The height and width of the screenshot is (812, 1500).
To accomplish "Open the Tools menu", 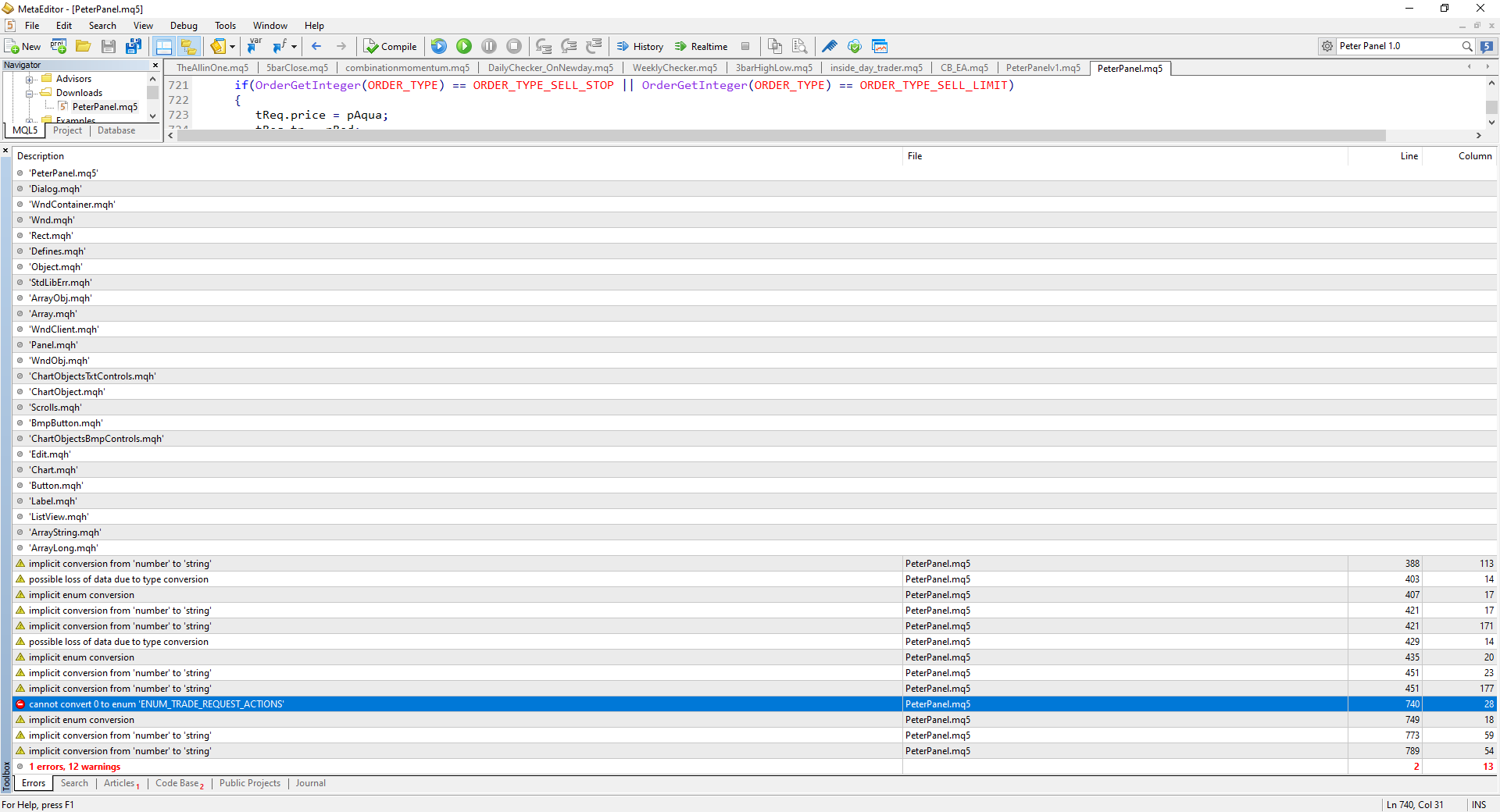I will (x=225, y=25).
